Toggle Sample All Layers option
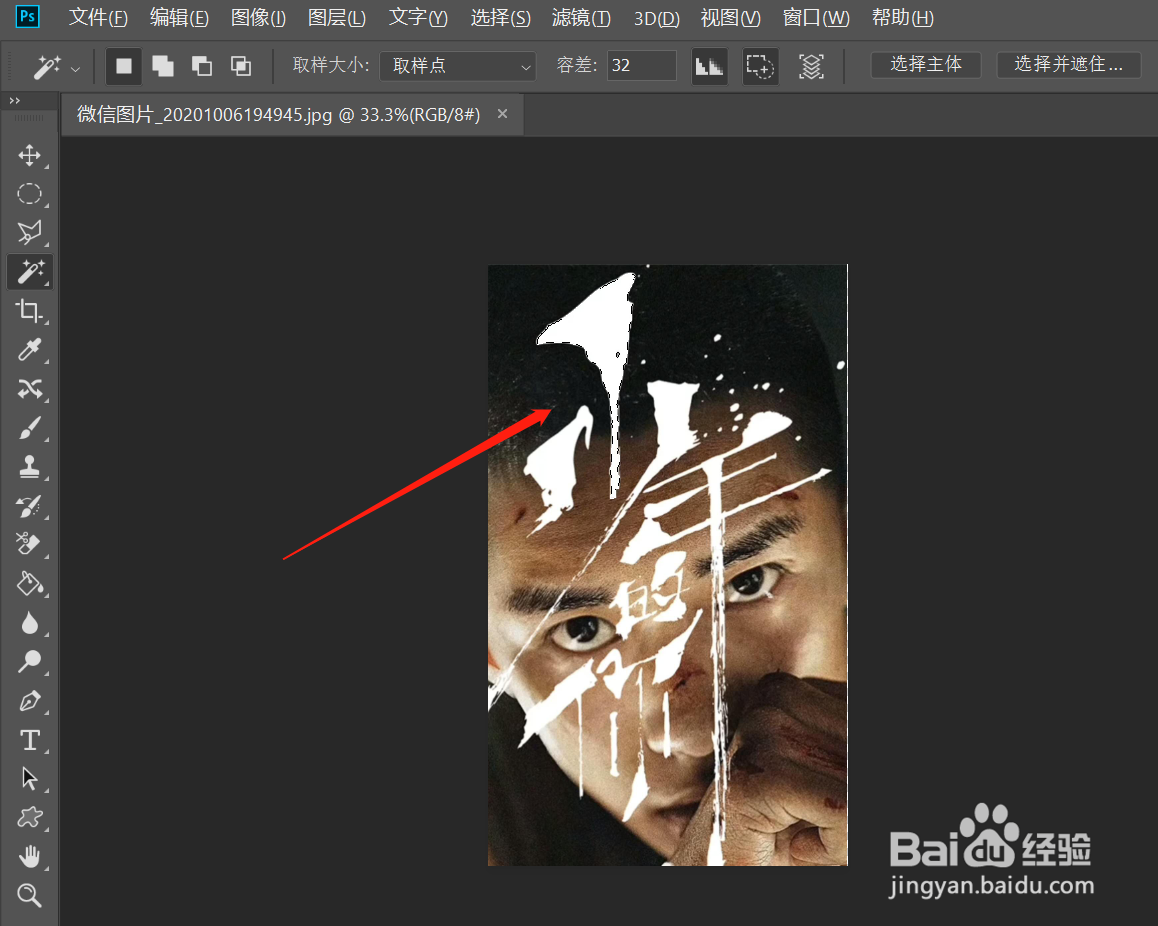The image size is (1158, 926). coord(811,66)
